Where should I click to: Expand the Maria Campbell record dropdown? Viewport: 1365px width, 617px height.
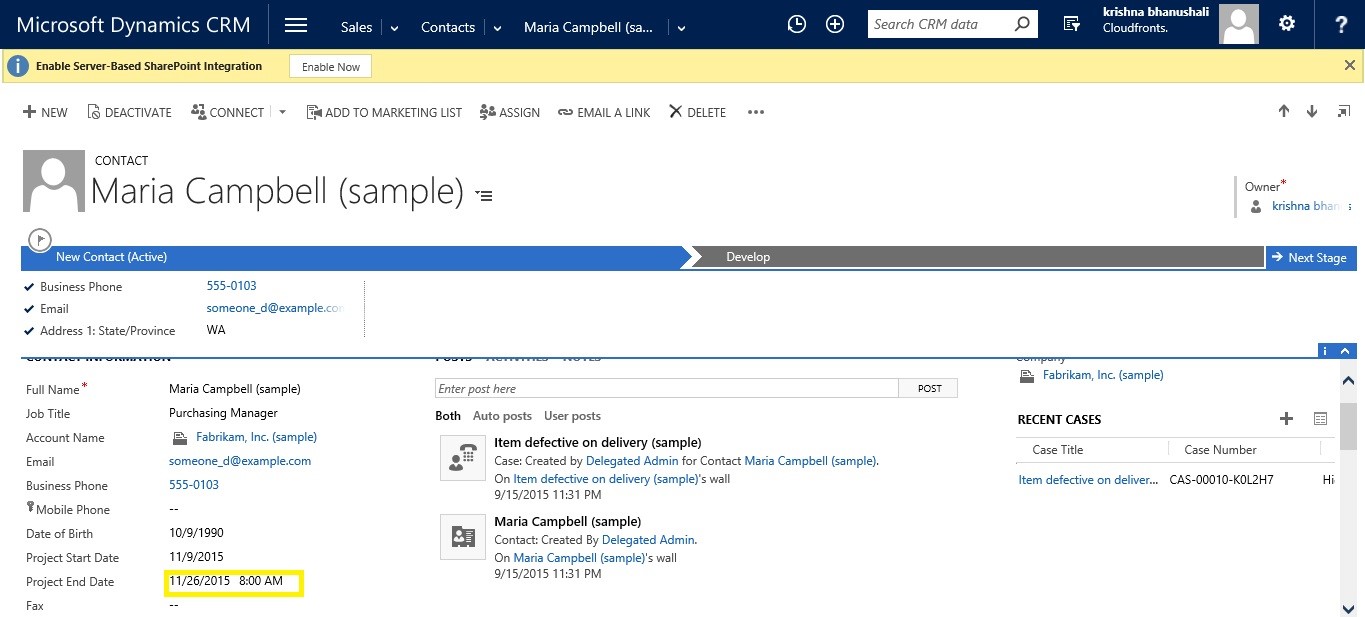coord(681,28)
